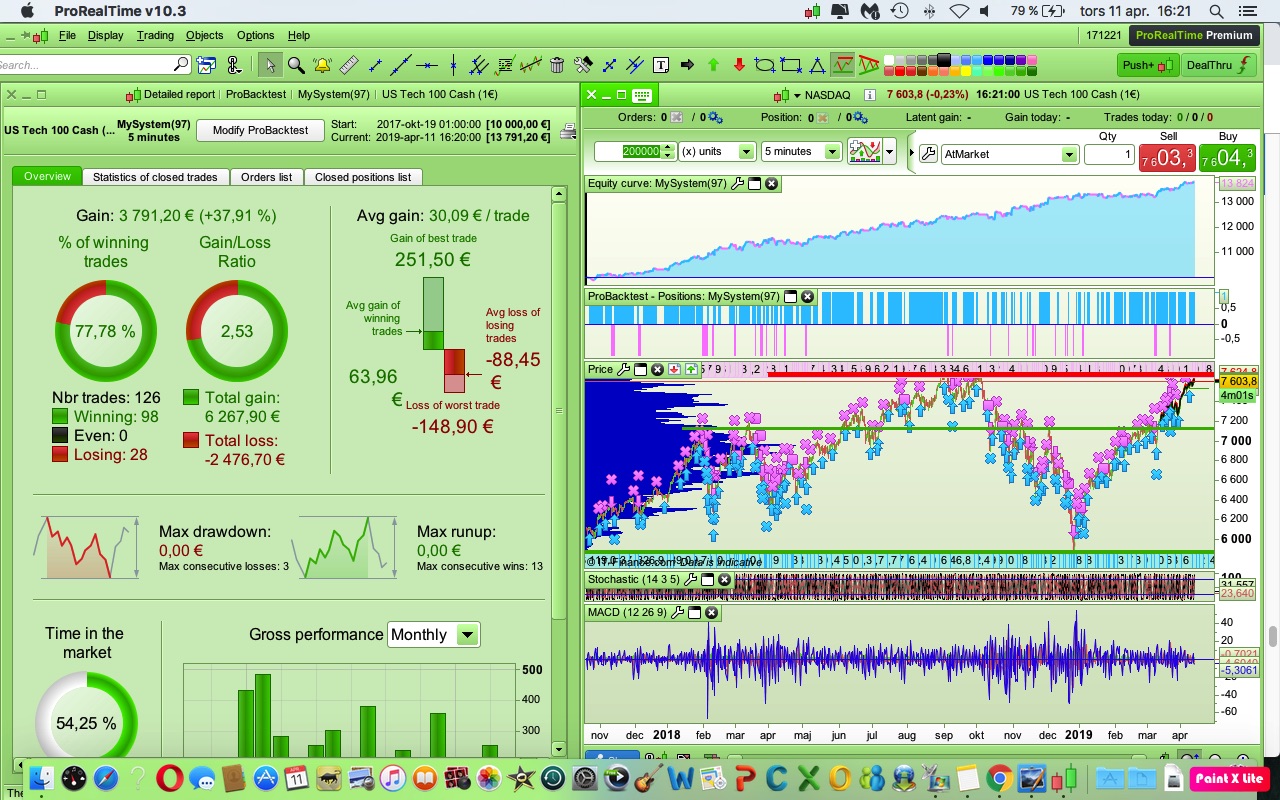This screenshot has height=800, width=1280.
Task: Choose the green up arrow tool
Action: pos(713,65)
